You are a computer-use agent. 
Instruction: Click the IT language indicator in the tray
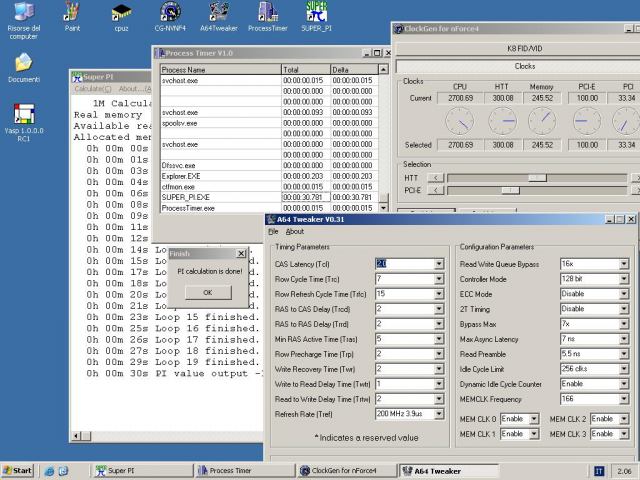[x=598, y=471]
